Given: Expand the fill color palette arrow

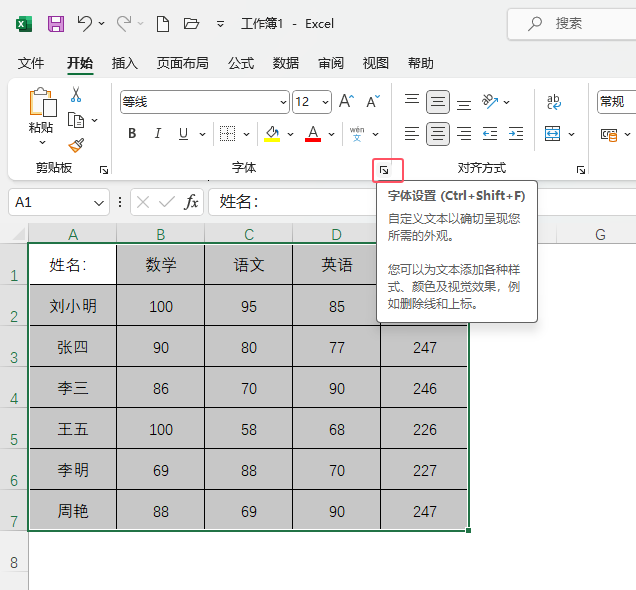Looking at the screenshot, I should tap(290, 134).
